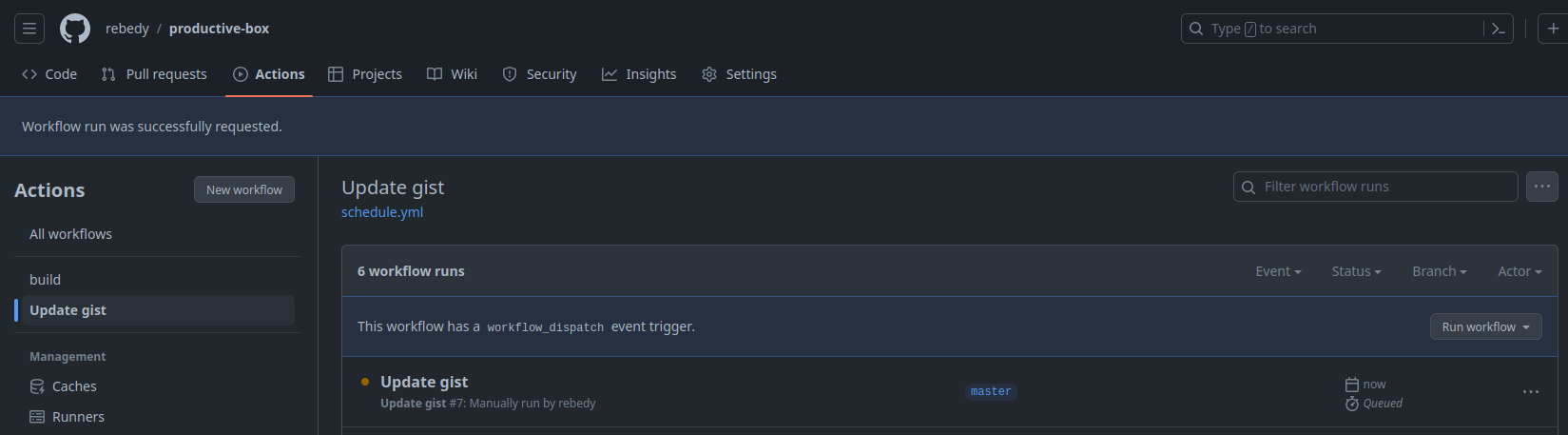Select the build workflow in sidebar
The image size is (1568, 435).
[45, 280]
